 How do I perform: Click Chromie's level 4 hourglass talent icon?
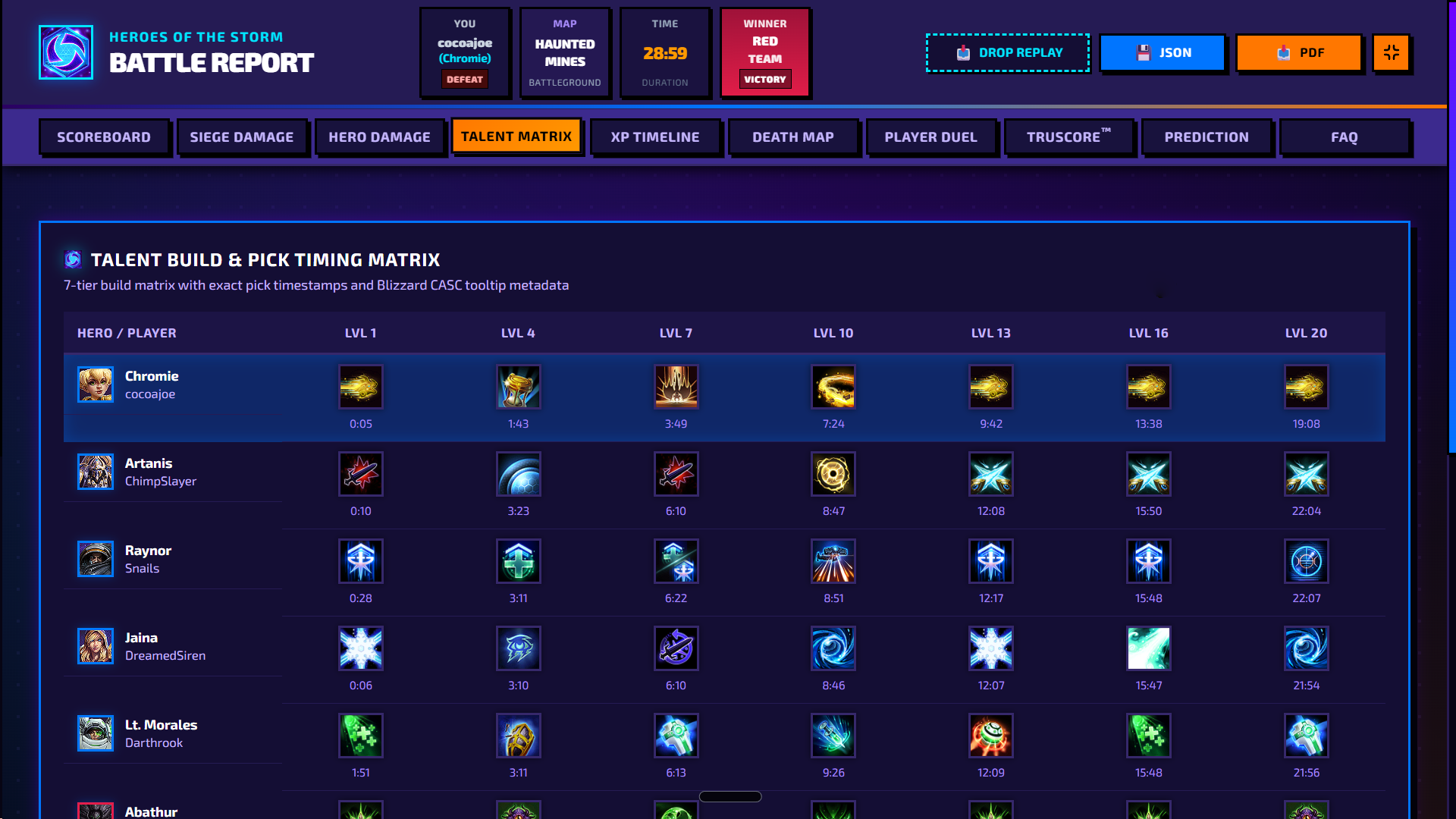click(x=518, y=387)
